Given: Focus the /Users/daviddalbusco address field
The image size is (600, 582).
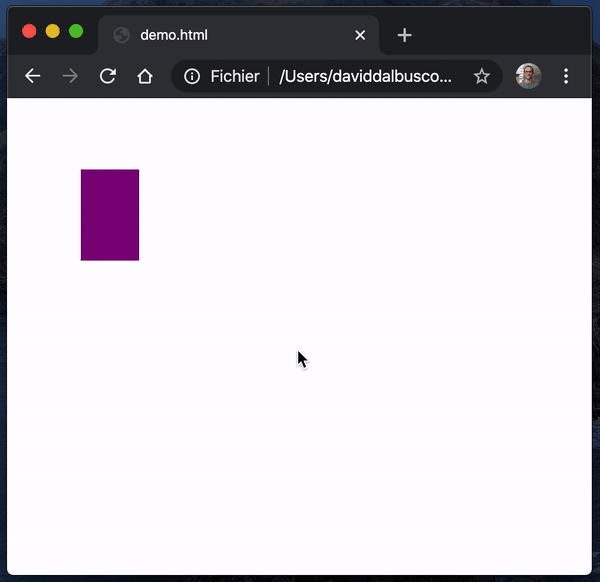Looking at the screenshot, I should tap(365, 76).
